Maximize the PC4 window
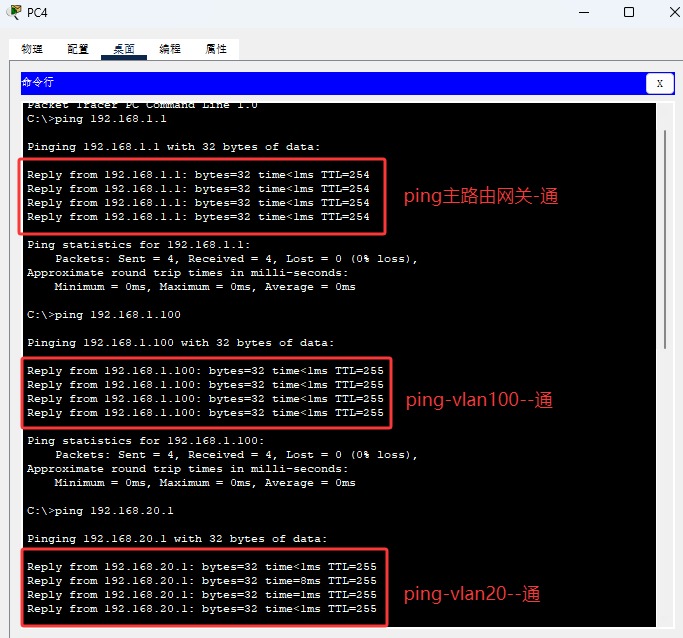Image resolution: width=683 pixels, height=638 pixels. tap(629, 13)
